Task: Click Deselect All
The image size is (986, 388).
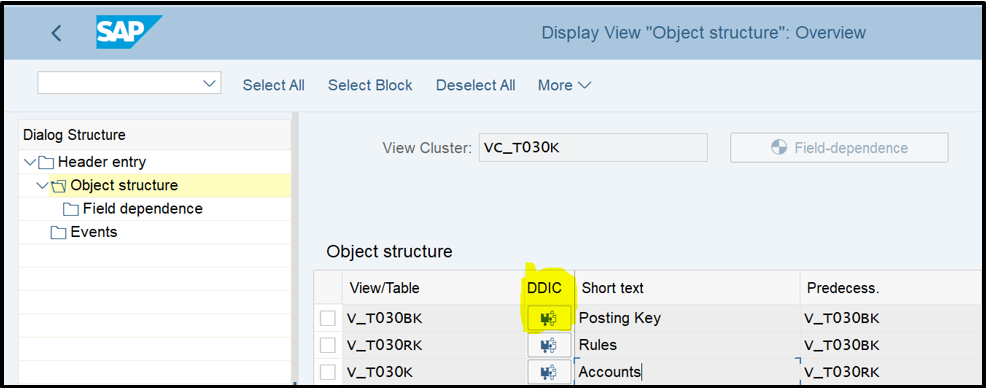Action: pos(475,85)
